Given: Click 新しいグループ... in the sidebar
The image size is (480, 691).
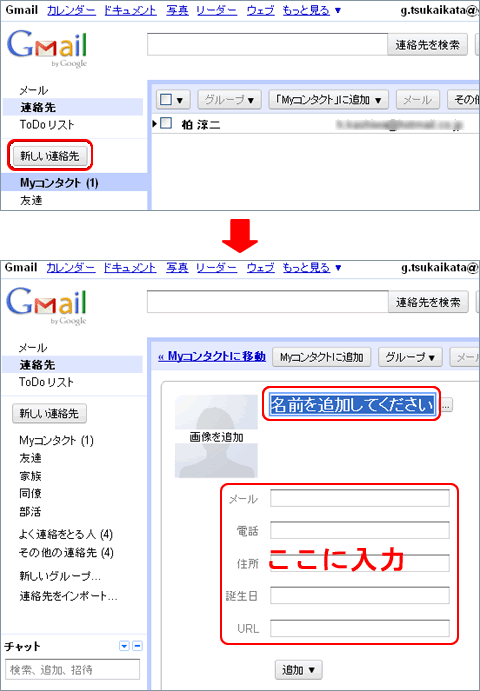Looking at the screenshot, I should click(x=60, y=576).
